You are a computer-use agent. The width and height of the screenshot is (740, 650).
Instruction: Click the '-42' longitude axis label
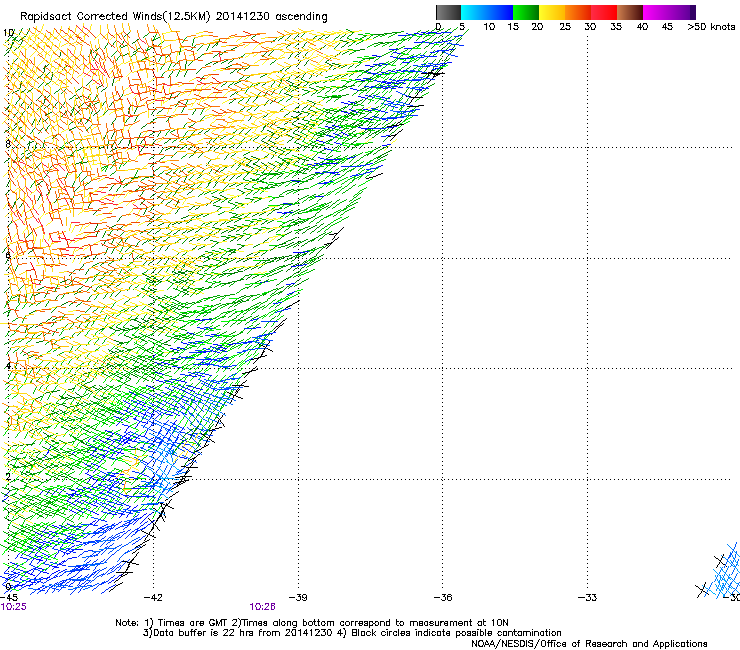(153, 598)
